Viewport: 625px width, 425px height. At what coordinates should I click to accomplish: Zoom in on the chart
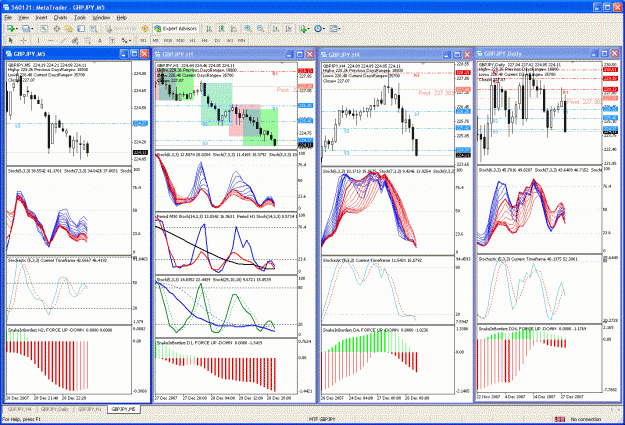(x=248, y=28)
